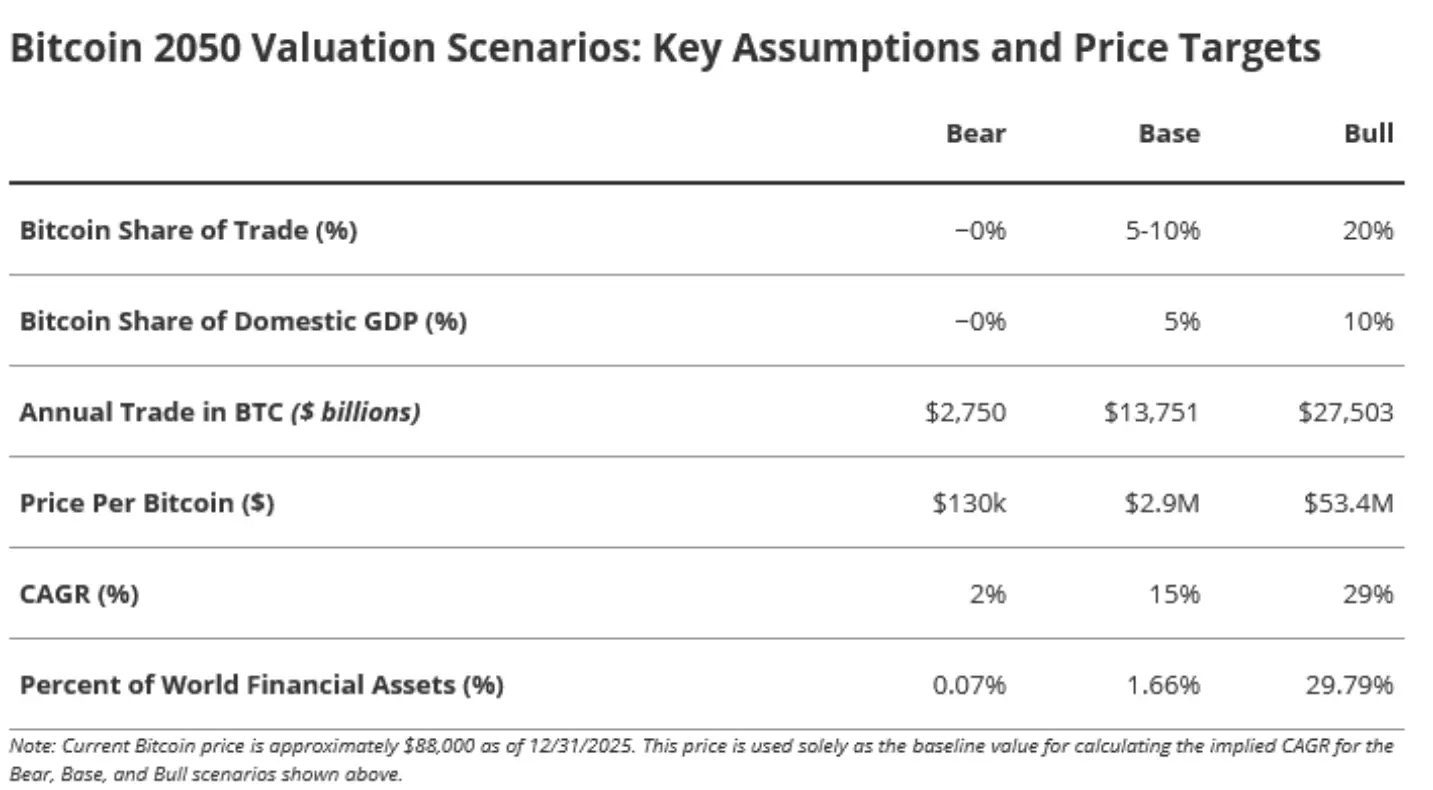This screenshot has height=790, width=1433.
Task: Select the $130k Bear price cell
Action: click(969, 504)
